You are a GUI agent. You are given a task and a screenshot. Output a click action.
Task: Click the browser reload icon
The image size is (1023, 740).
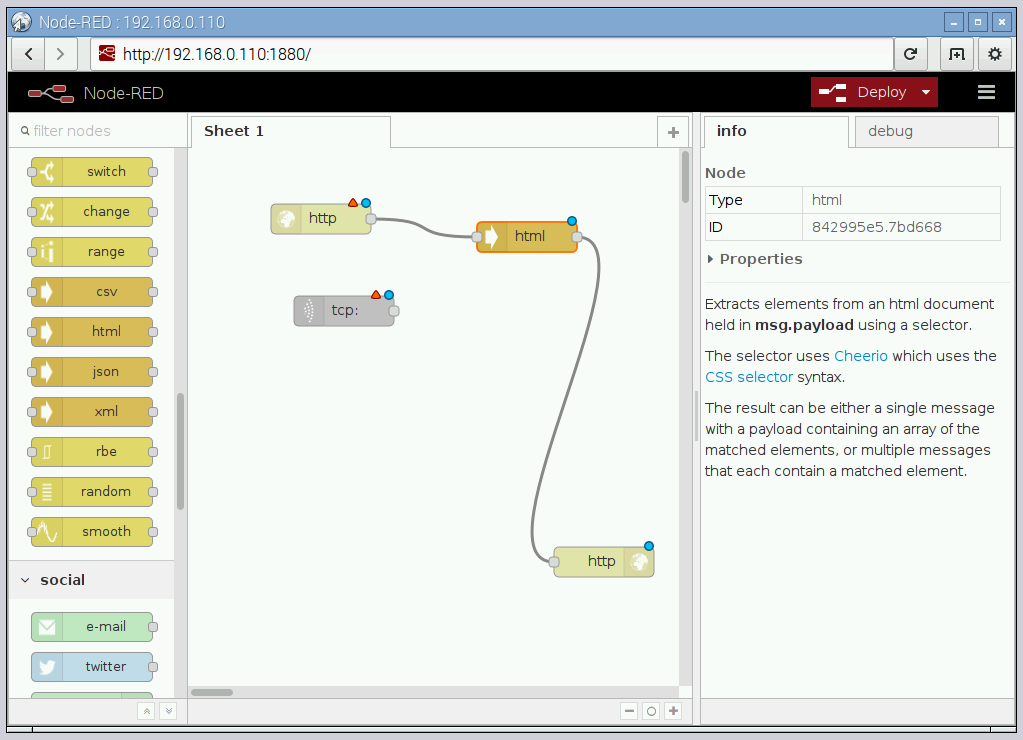(910, 54)
